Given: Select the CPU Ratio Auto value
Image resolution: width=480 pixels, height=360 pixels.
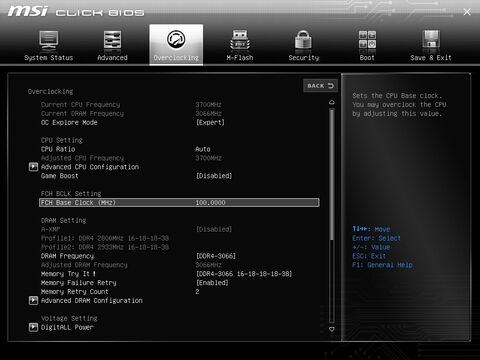Looking at the screenshot, I should pos(203,149).
